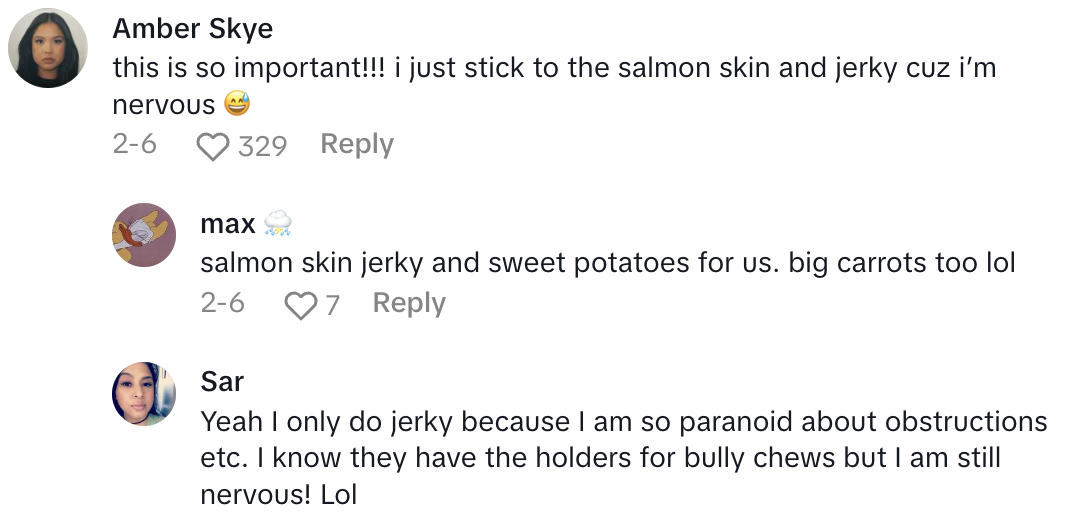1080x514 pixels.
Task: Open Amber Skye's profile picture
Action: (48, 48)
